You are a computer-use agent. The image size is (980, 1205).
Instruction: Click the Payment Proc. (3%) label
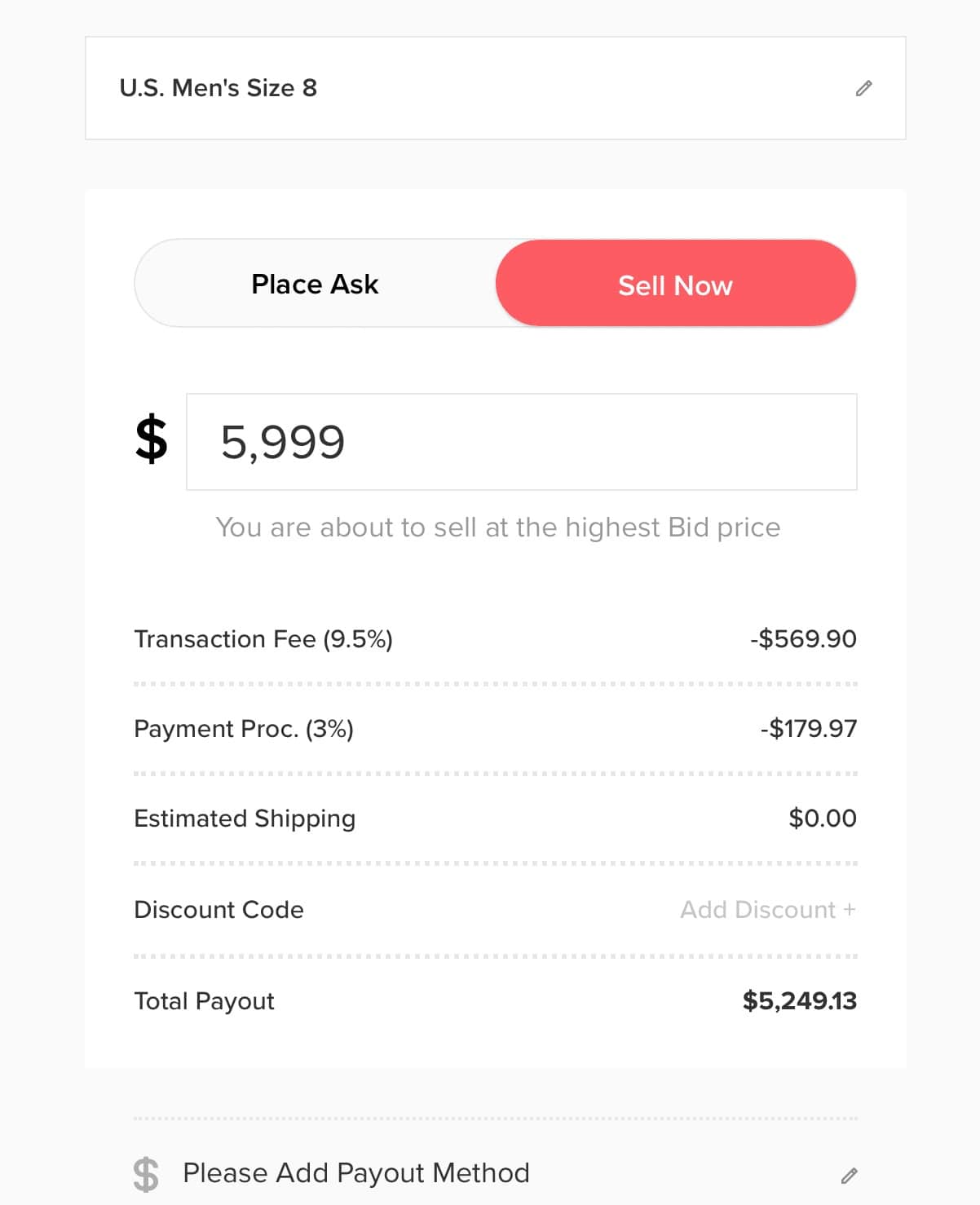coord(243,728)
